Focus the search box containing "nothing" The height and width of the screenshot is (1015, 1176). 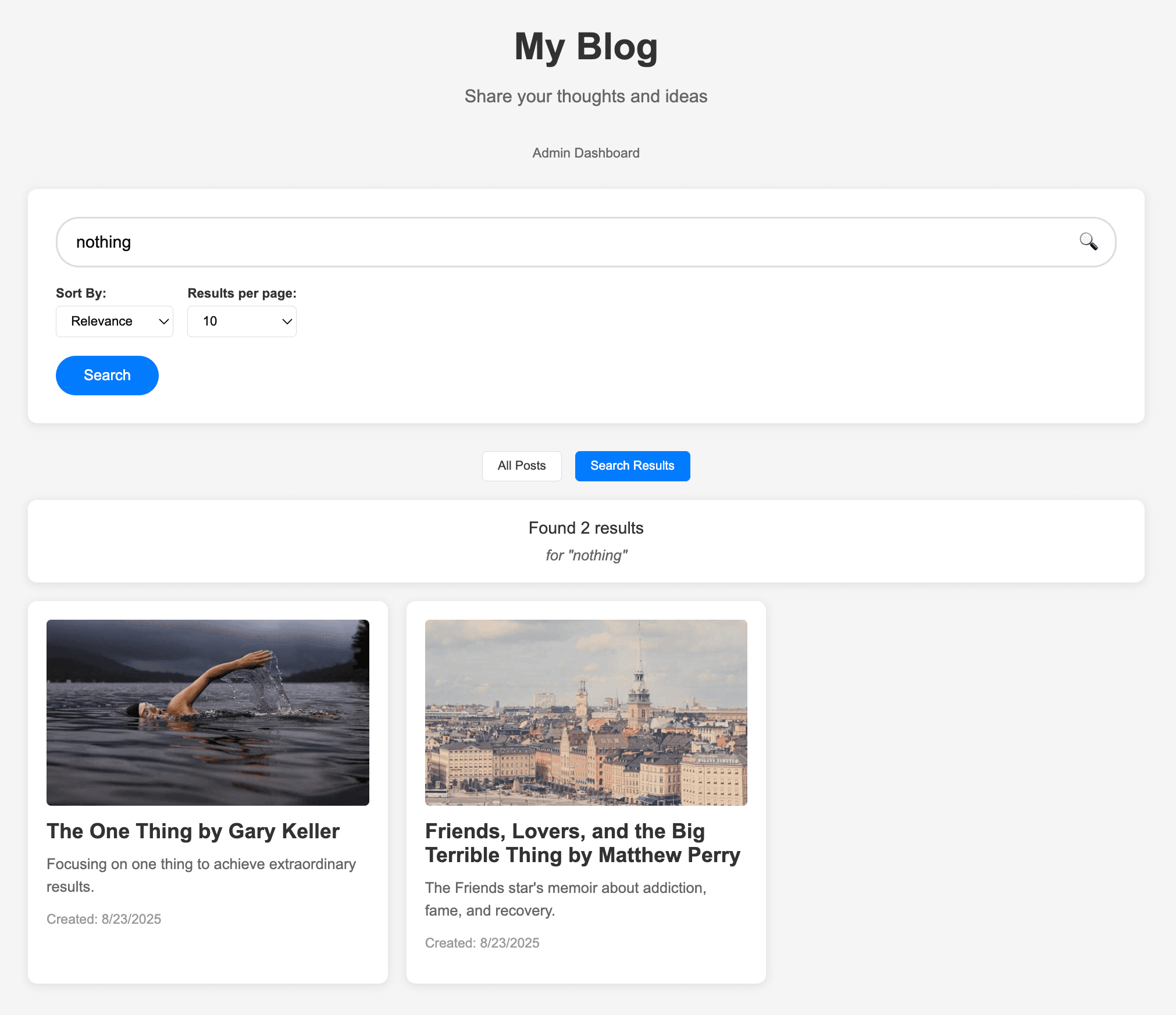coord(586,242)
